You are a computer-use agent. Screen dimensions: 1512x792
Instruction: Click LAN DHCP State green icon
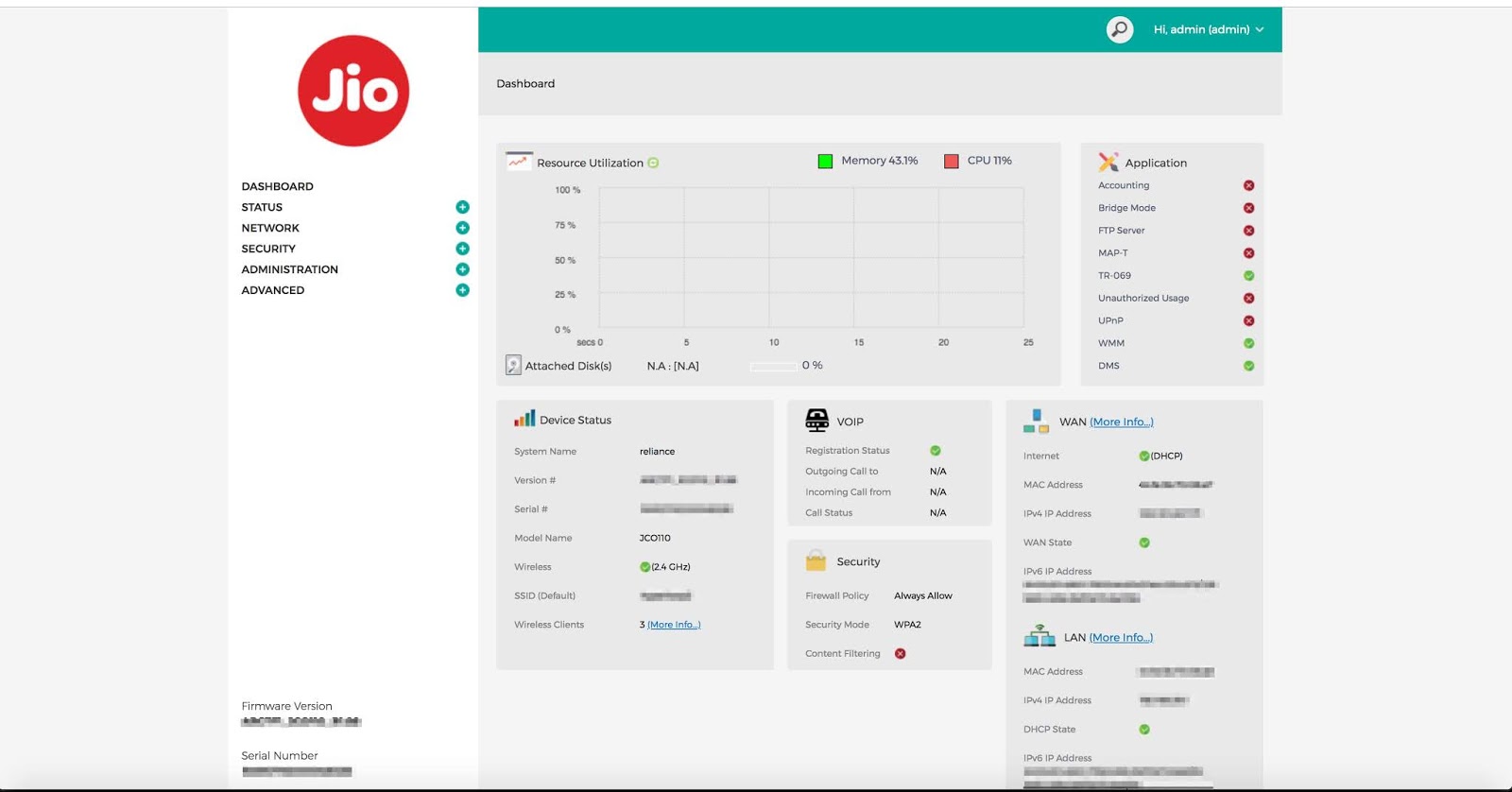(x=1144, y=730)
